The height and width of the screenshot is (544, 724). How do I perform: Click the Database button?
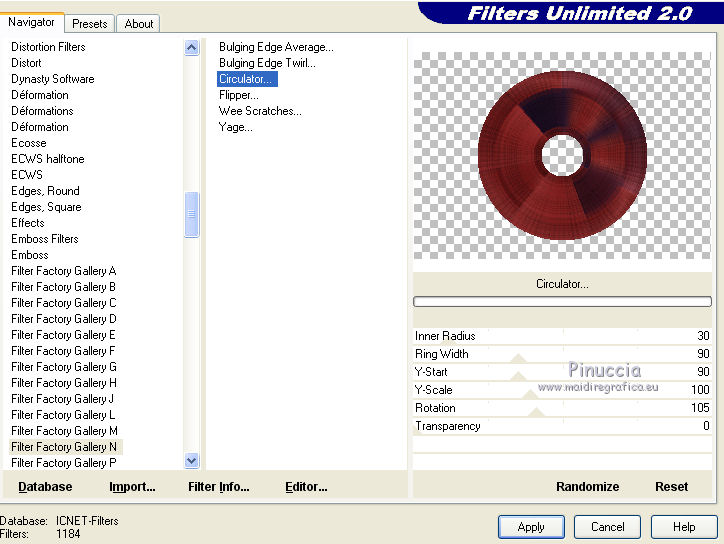coord(45,487)
